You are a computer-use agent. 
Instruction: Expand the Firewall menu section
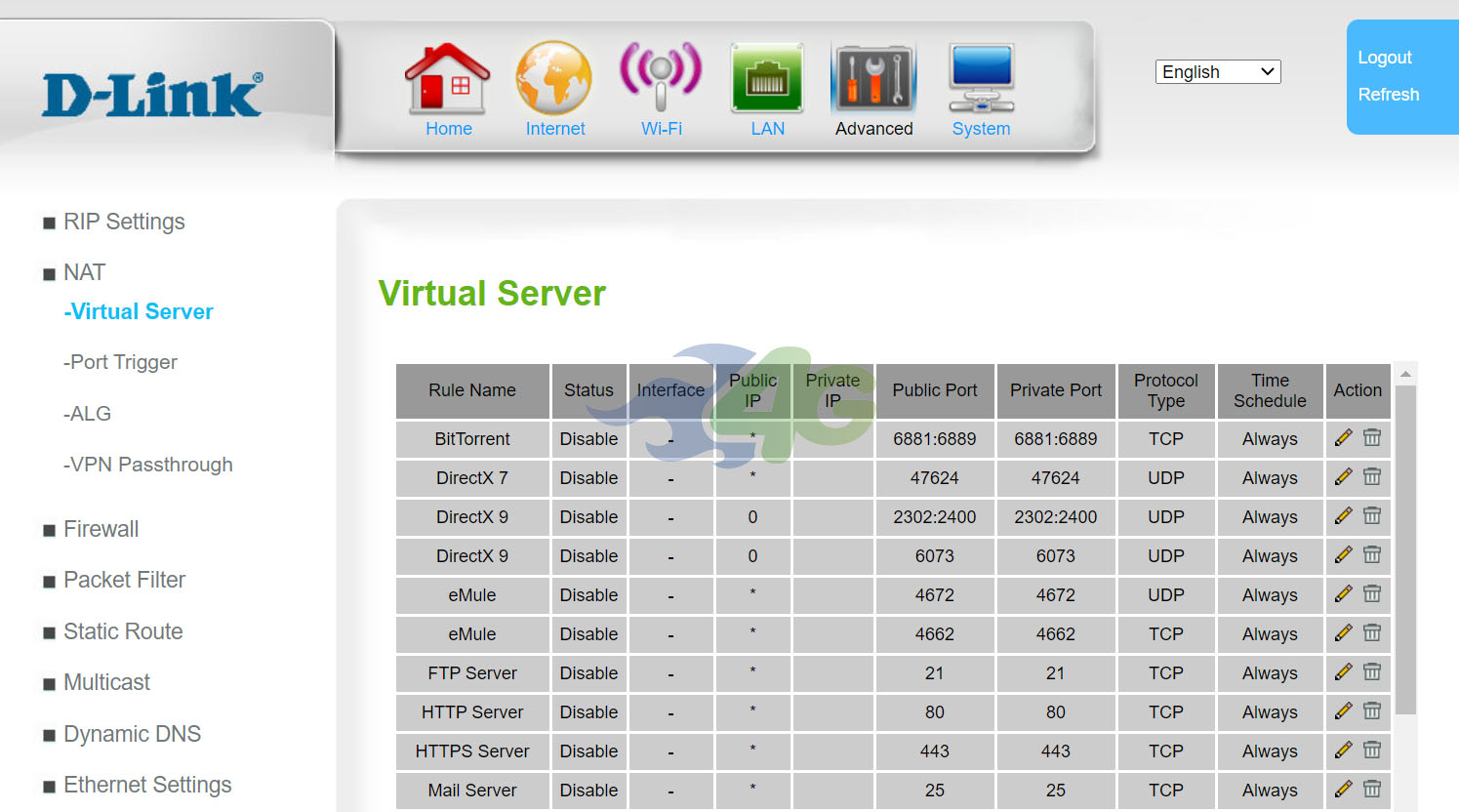coord(101,529)
